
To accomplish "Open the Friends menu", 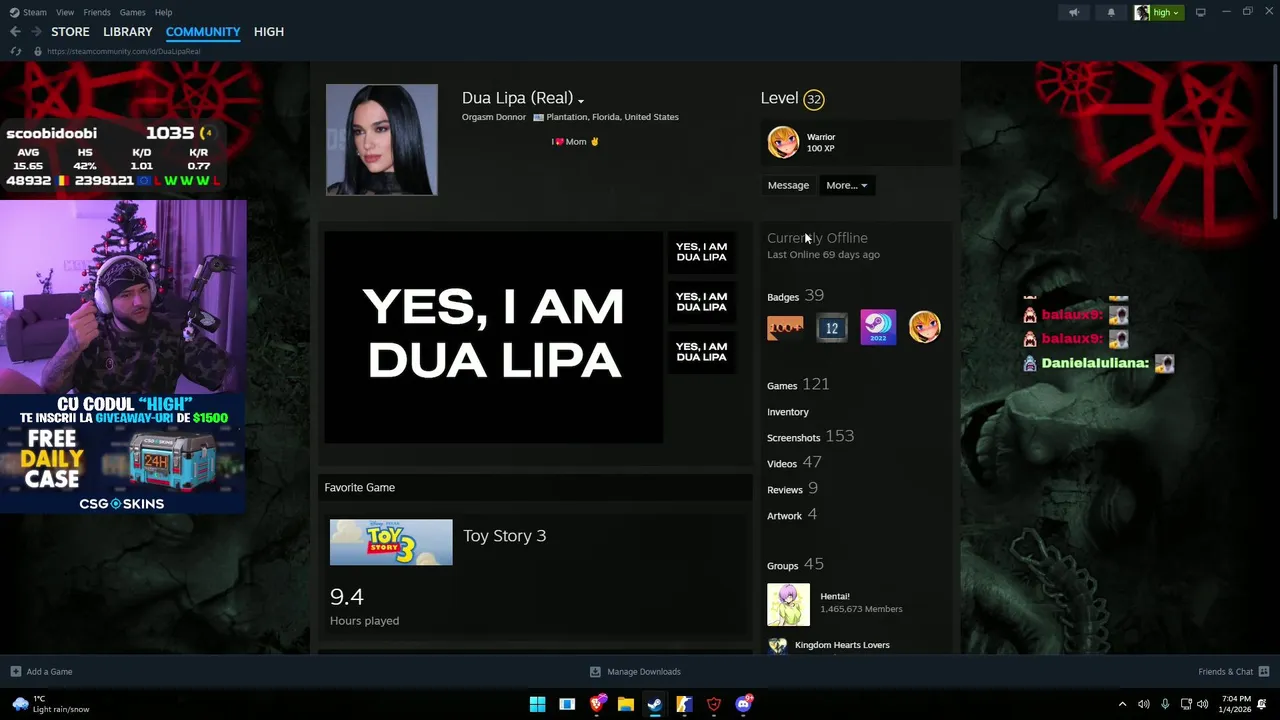I will click(97, 12).
